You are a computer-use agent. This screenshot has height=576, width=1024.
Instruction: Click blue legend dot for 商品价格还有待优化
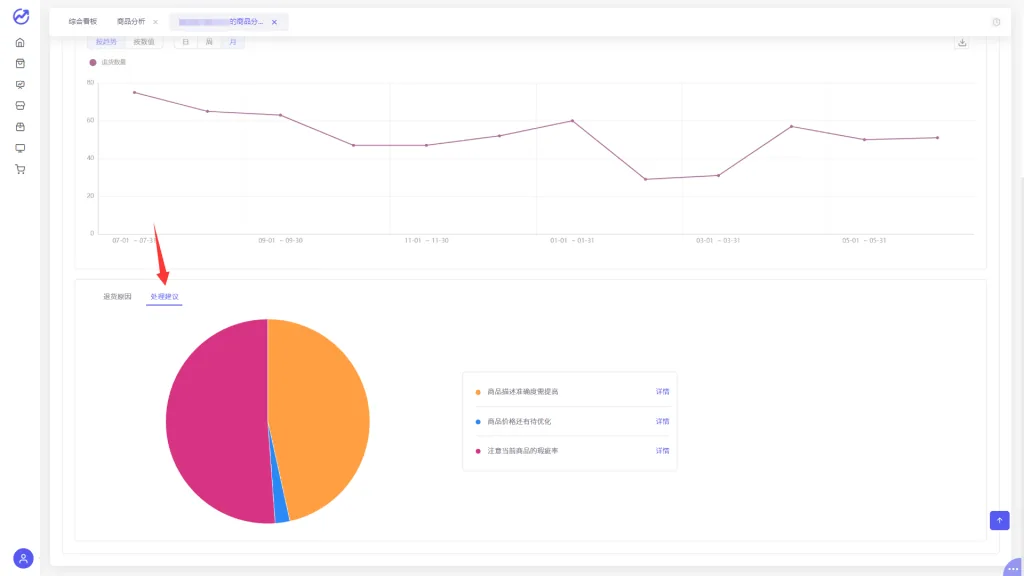tap(478, 422)
